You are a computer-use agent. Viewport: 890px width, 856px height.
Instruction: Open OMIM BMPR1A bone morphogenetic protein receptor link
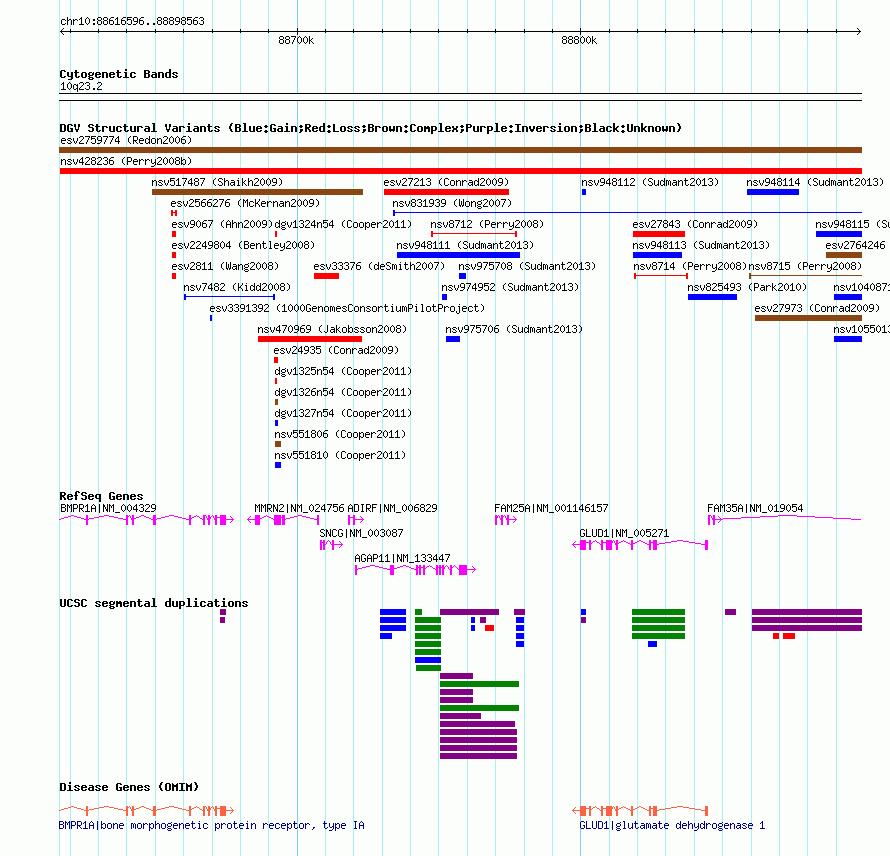click(212, 825)
